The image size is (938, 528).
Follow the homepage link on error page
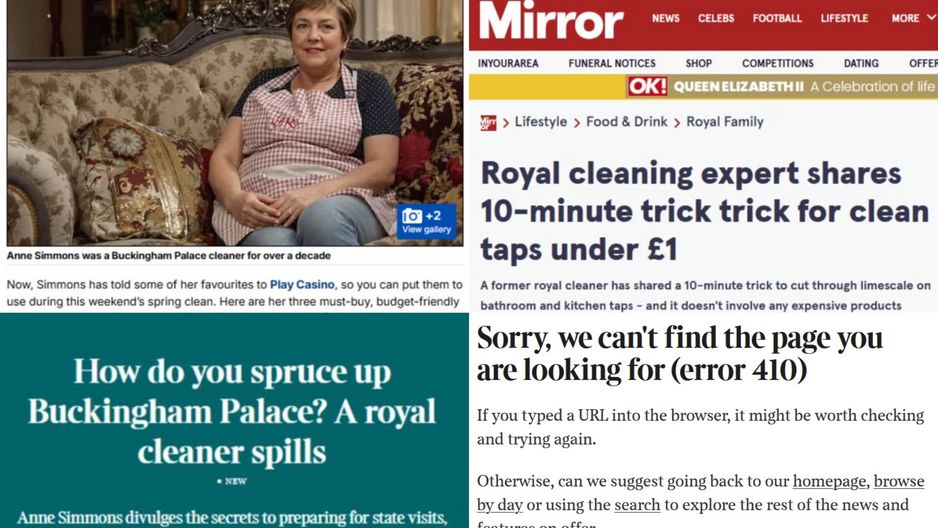[x=829, y=481]
